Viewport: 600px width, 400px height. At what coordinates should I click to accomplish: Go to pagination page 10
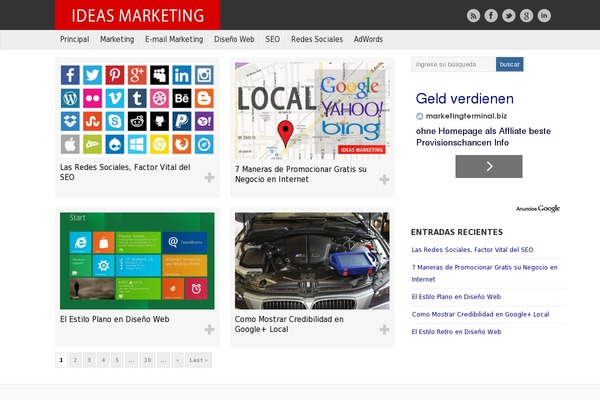click(147, 360)
